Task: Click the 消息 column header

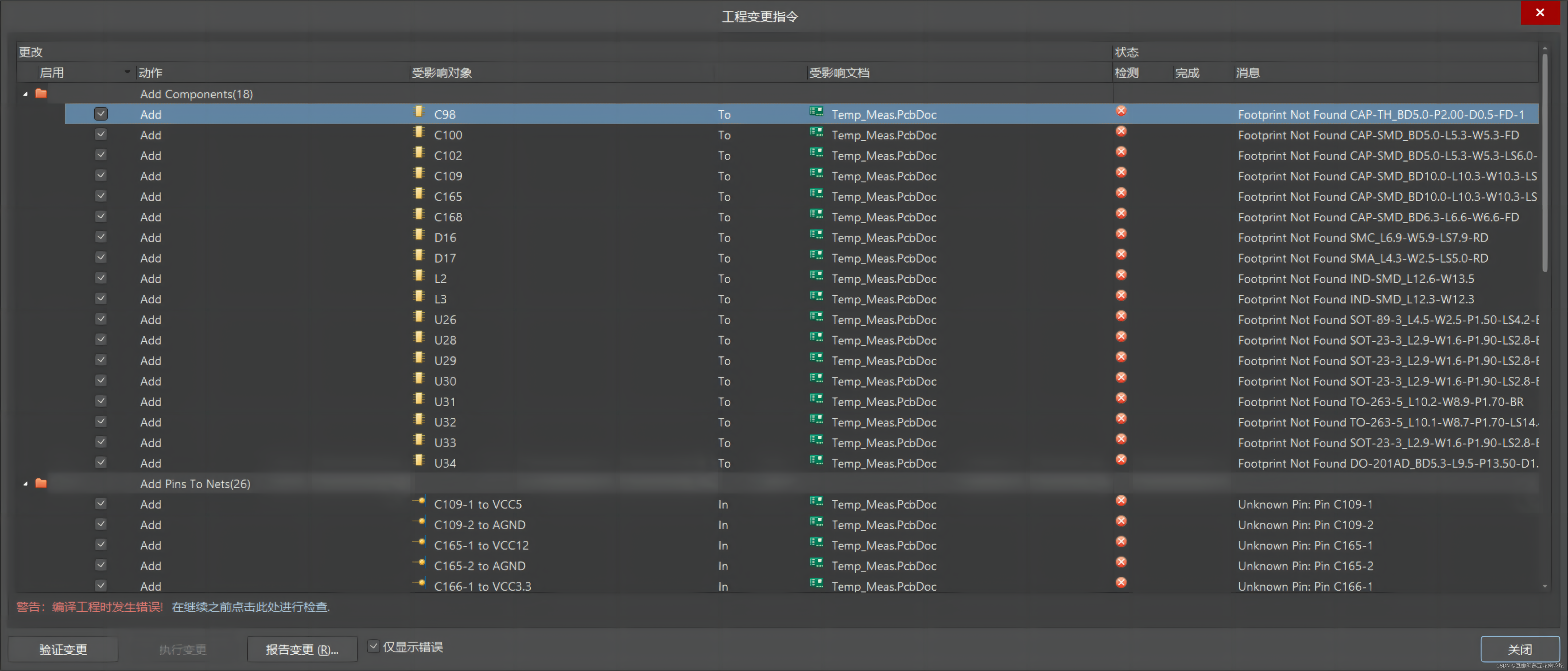Action: [1247, 73]
